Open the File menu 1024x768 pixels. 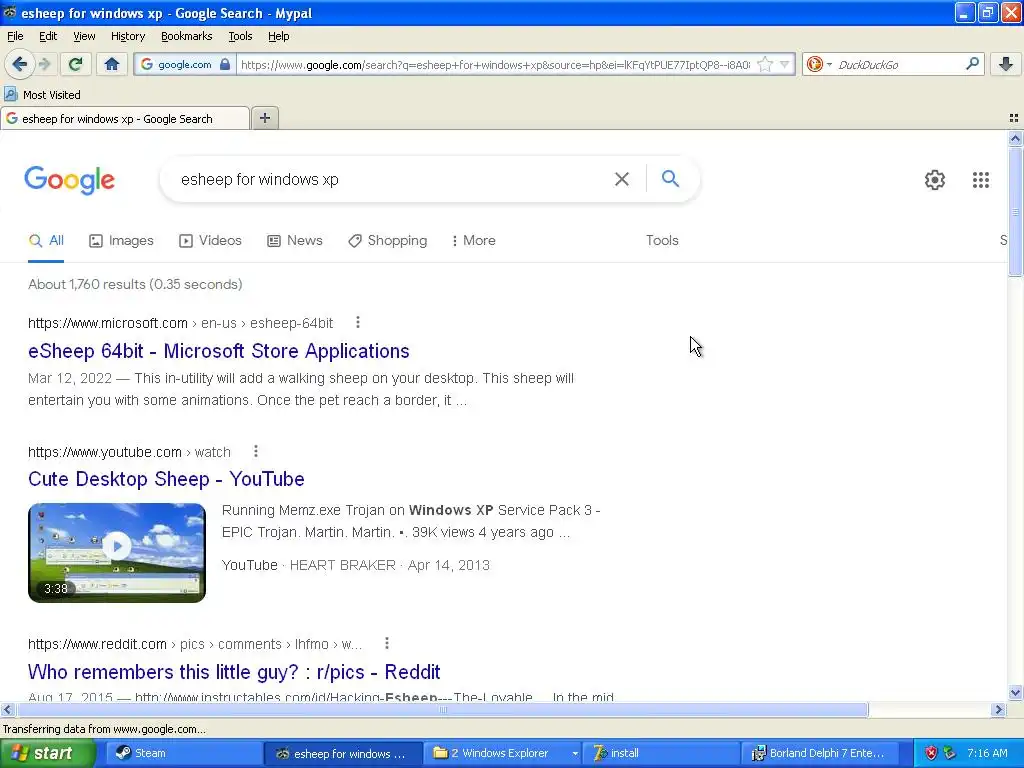(x=15, y=37)
